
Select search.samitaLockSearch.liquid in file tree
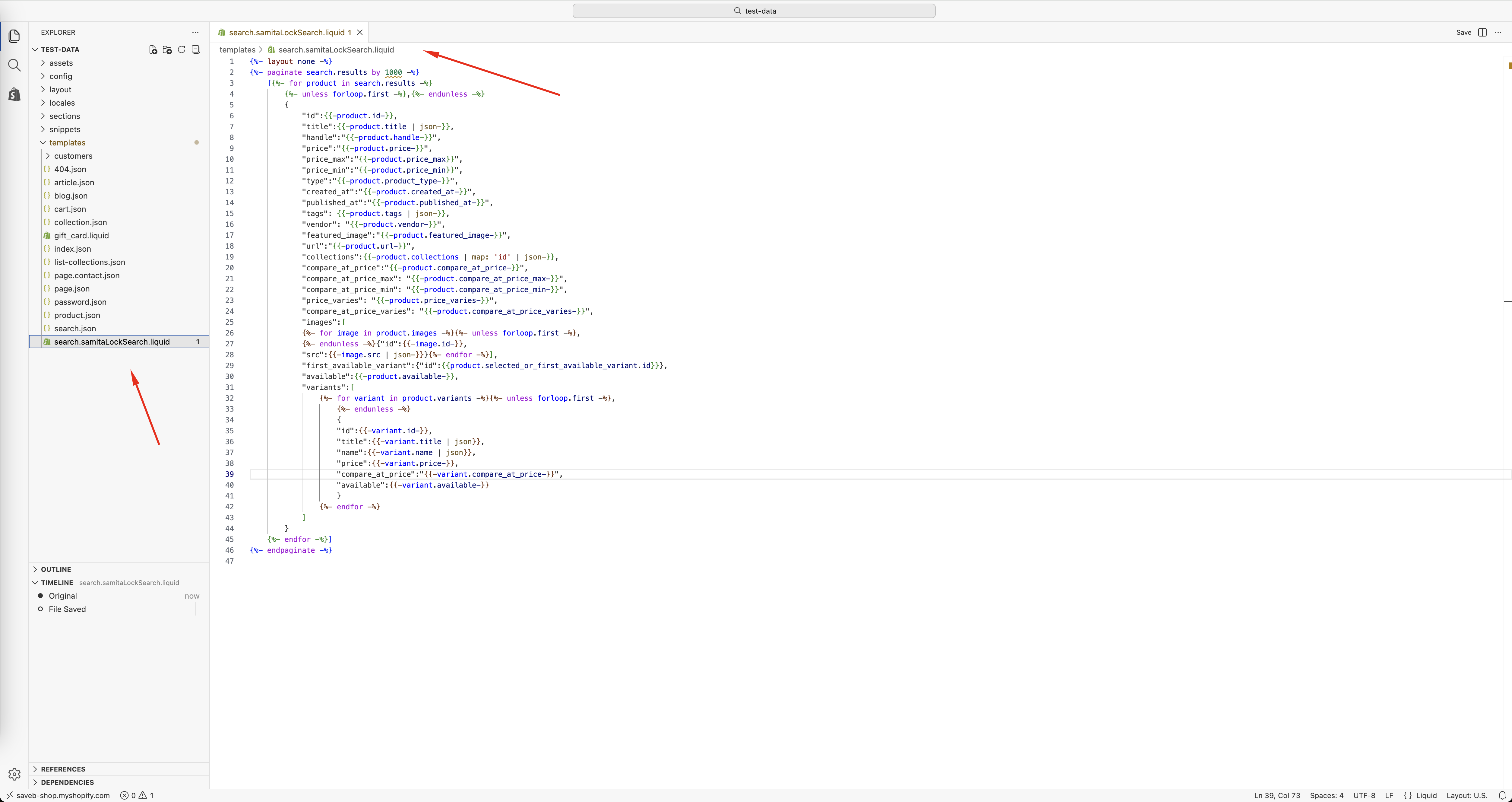[119, 342]
